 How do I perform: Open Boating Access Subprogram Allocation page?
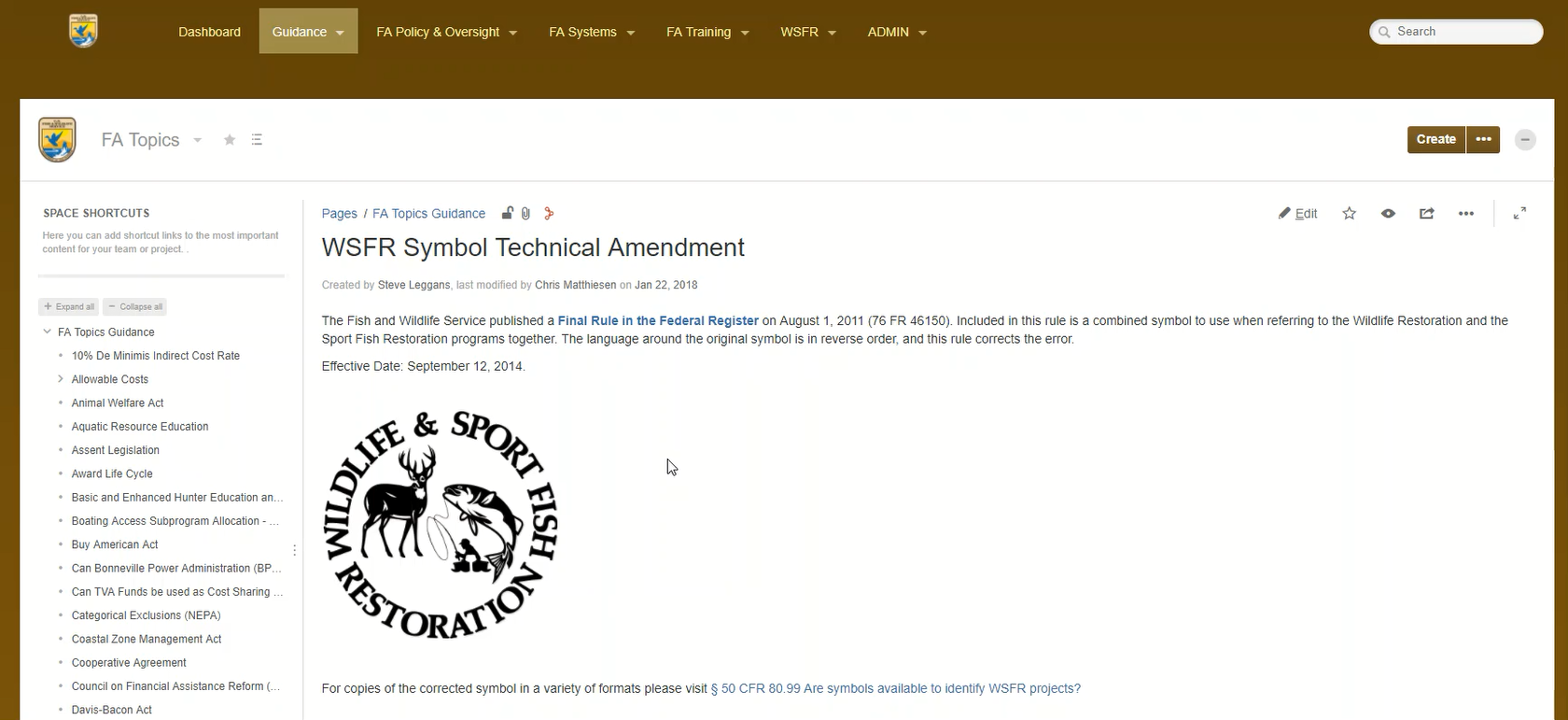click(175, 521)
